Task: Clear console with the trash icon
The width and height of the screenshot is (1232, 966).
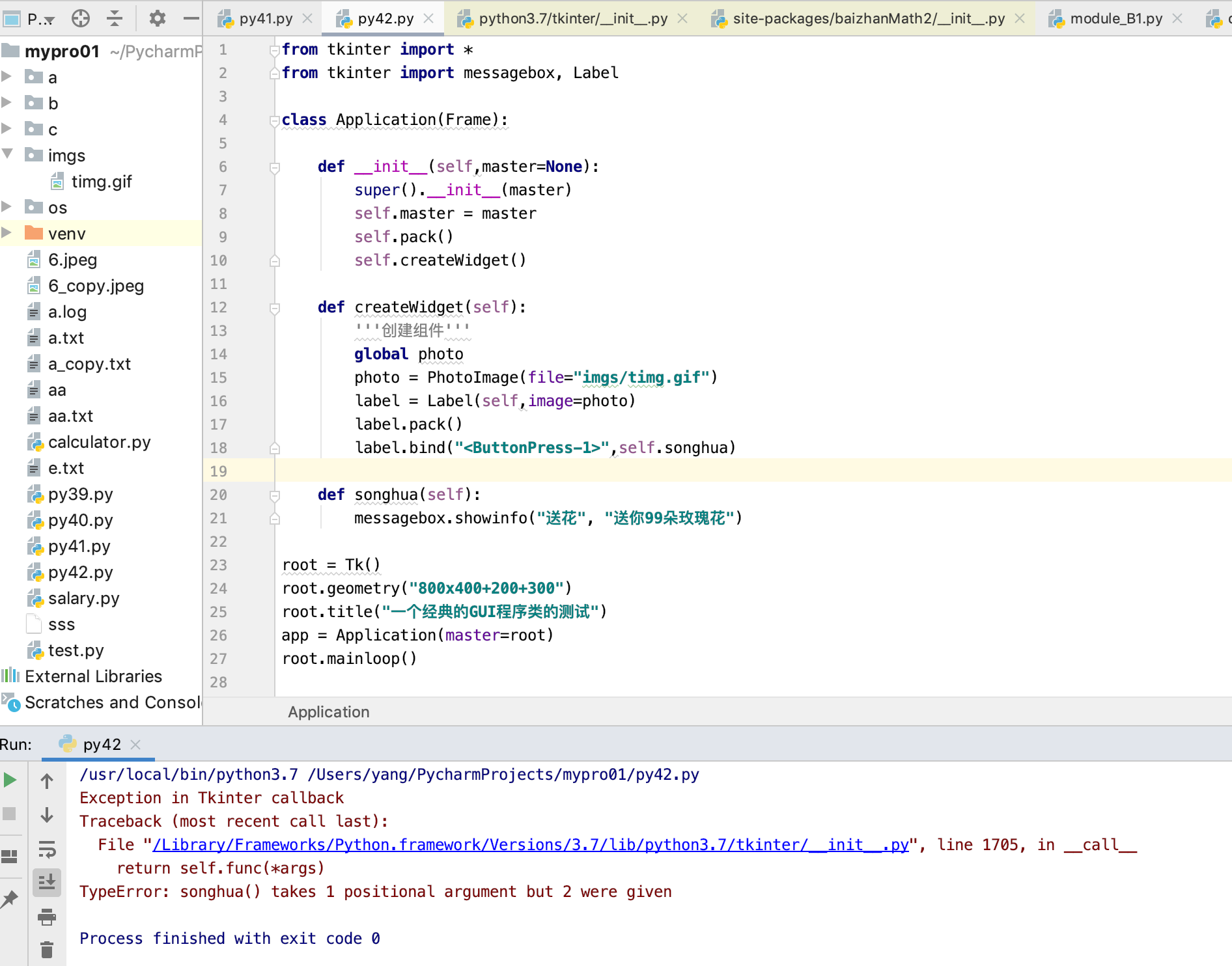Action: [x=47, y=950]
